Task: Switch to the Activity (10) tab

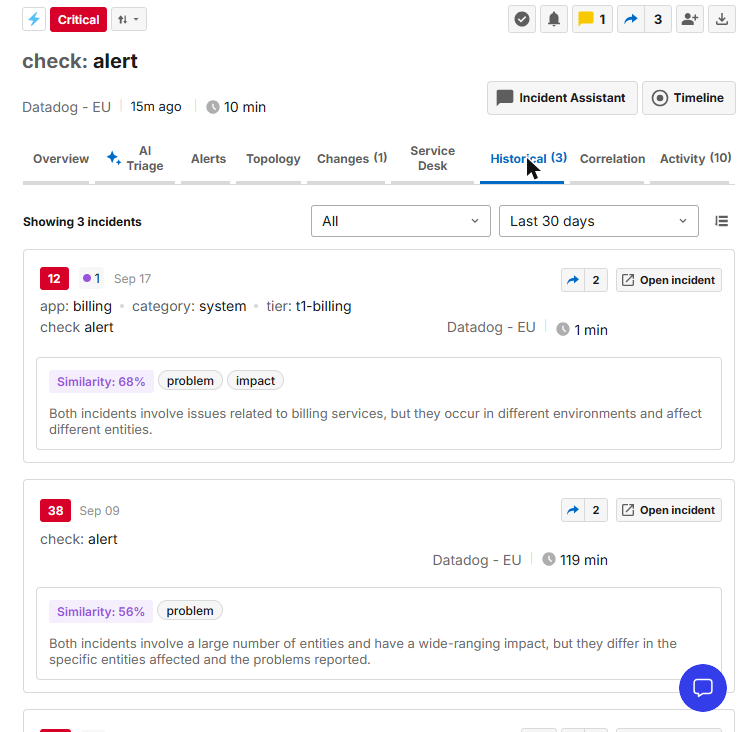Action: [695, 159]
